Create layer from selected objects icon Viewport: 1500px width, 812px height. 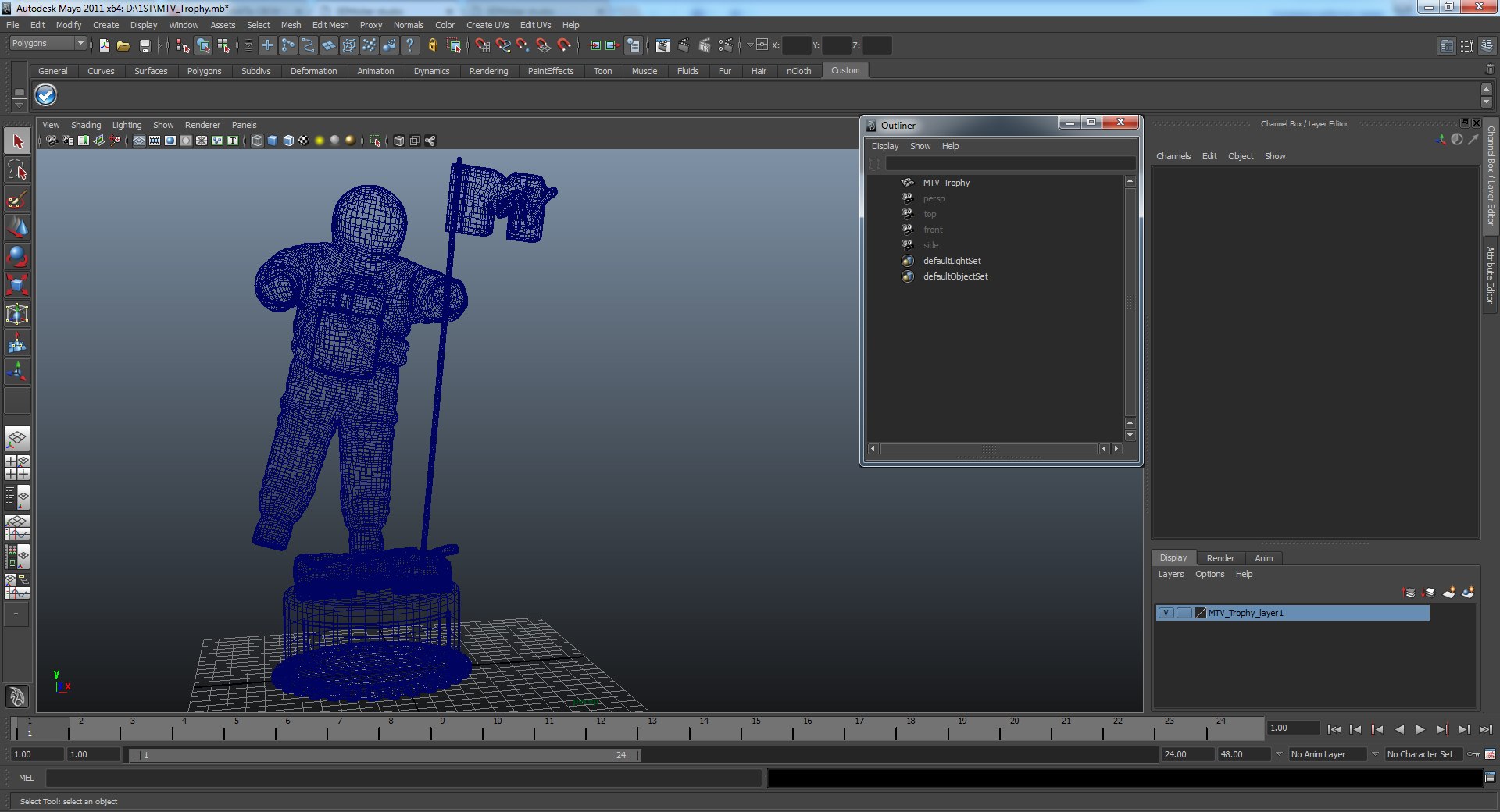[1469, 593]
